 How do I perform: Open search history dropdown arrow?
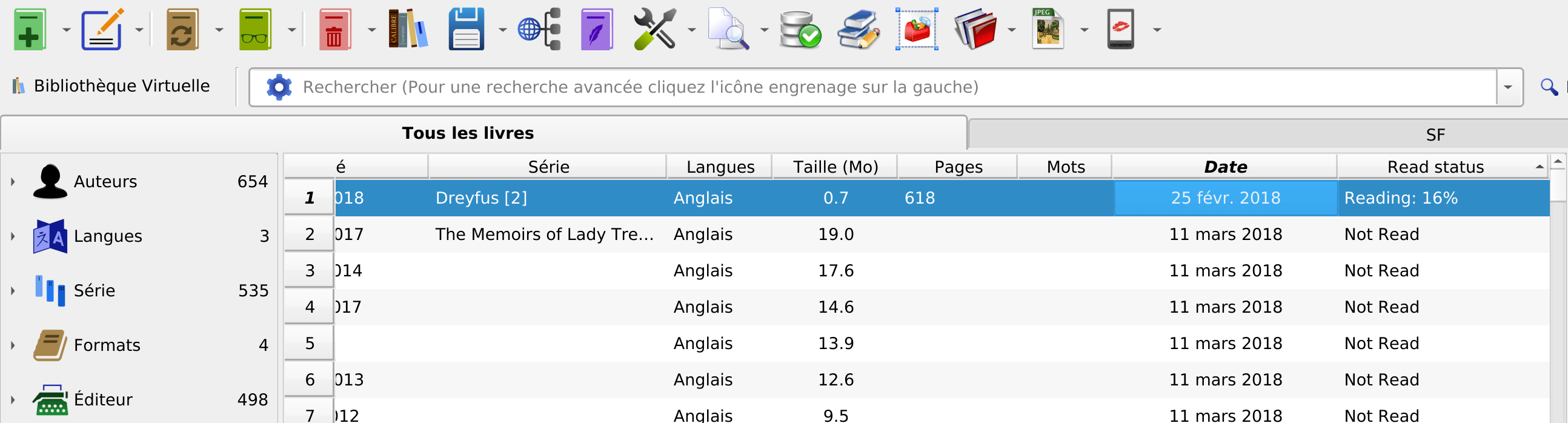[x=1509, y=87]
